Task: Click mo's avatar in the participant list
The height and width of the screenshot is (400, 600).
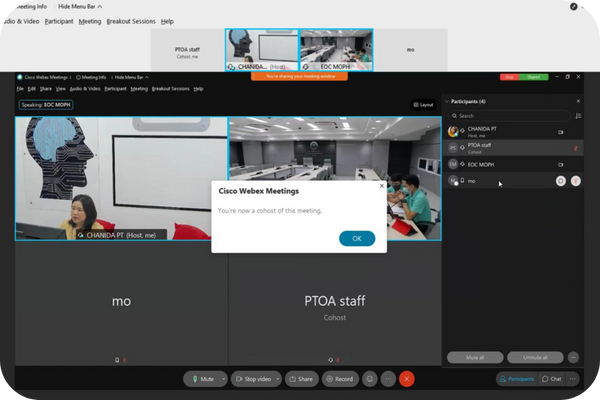Action: (453, 181)
